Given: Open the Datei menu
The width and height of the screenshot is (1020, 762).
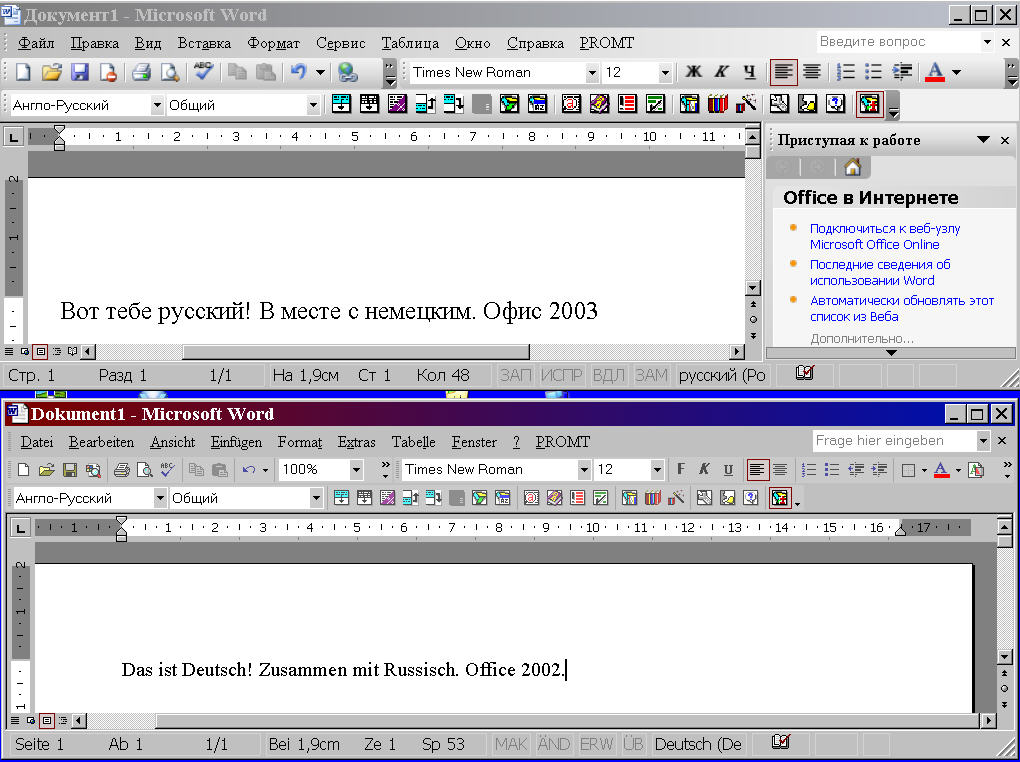Looking at the screenshot, I should pos(36,442).
